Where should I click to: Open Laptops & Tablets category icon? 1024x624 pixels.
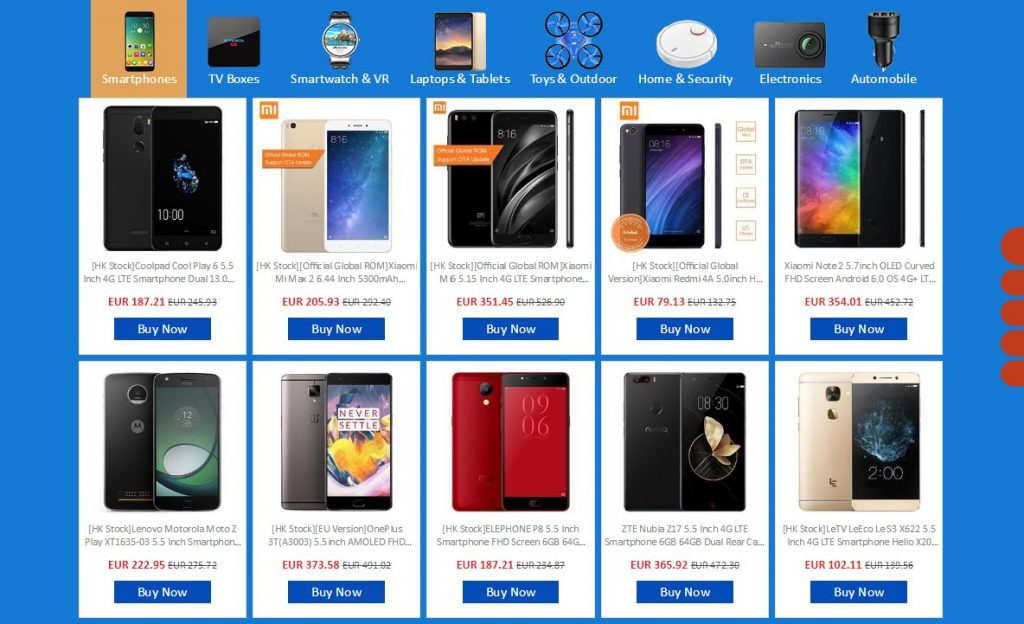click(460, 41)
